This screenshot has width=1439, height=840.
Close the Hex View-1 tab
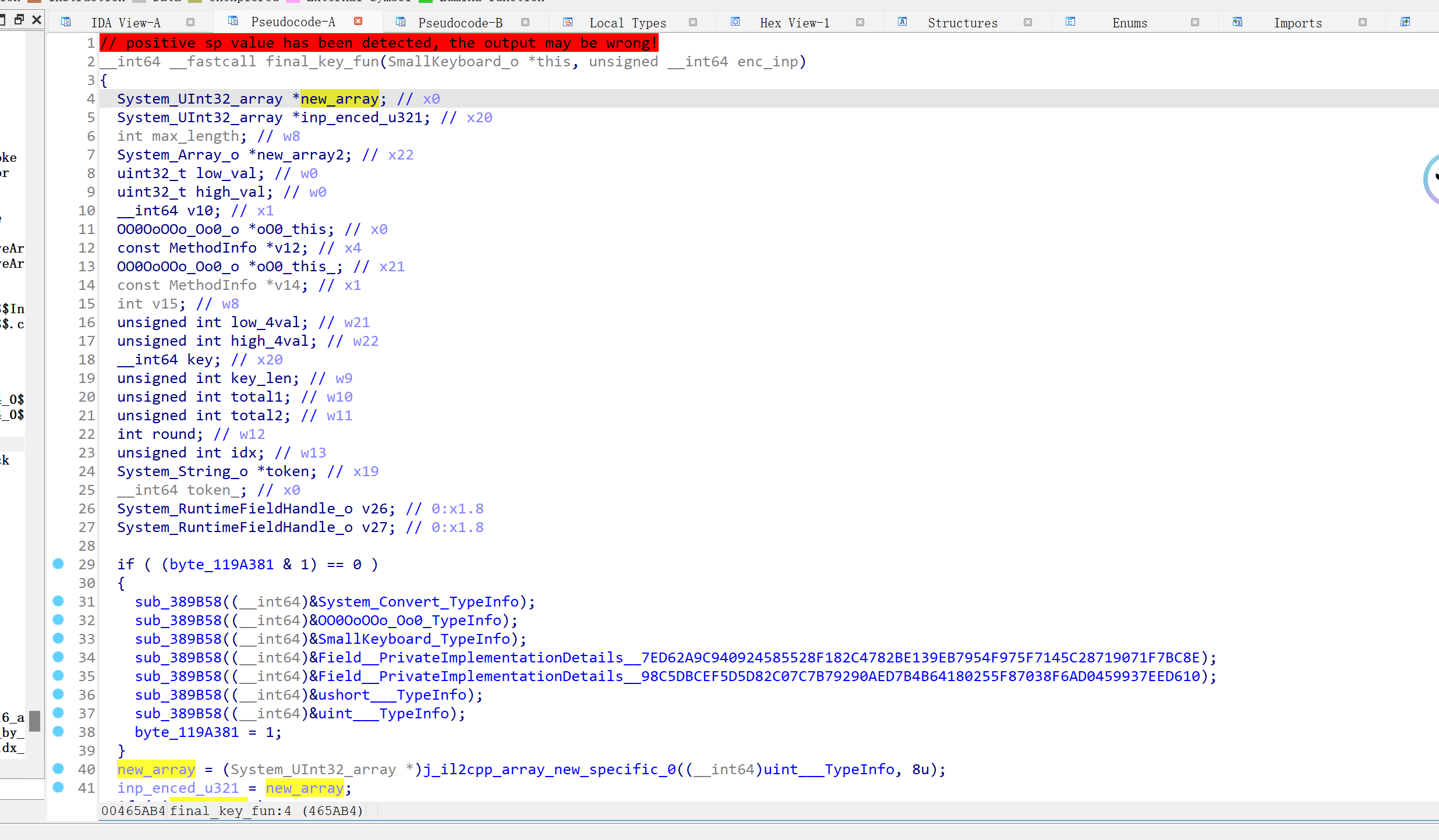(860, 22)
